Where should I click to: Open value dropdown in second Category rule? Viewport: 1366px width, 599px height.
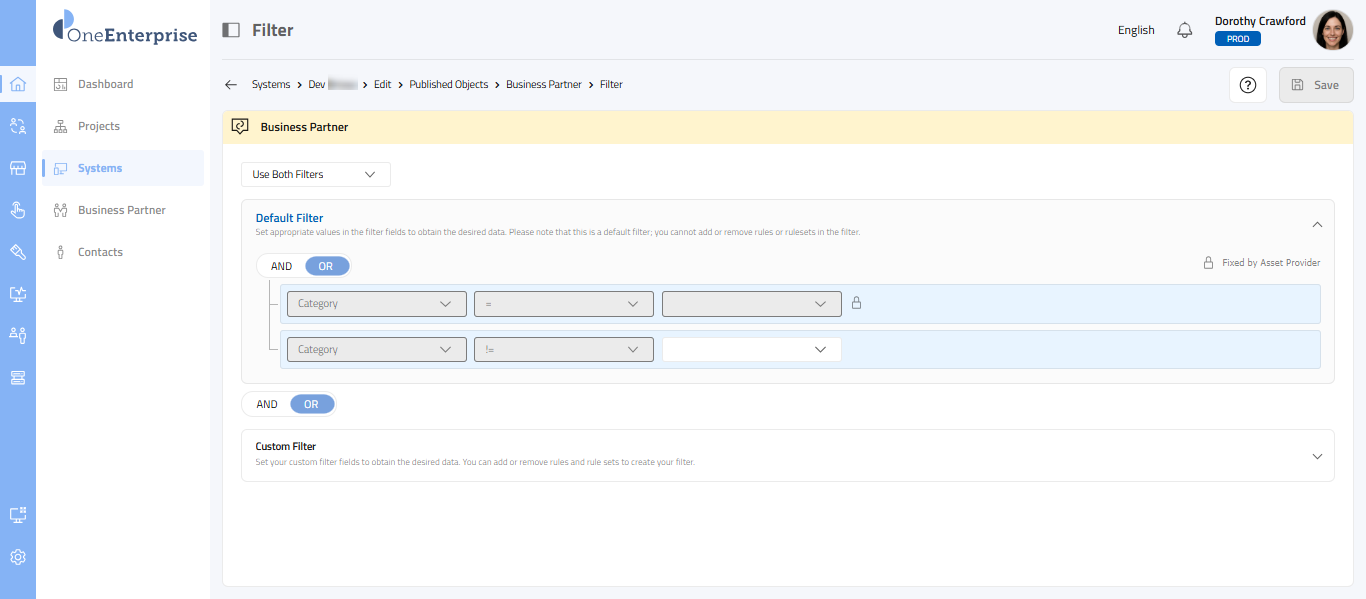[x=751, y=349]
